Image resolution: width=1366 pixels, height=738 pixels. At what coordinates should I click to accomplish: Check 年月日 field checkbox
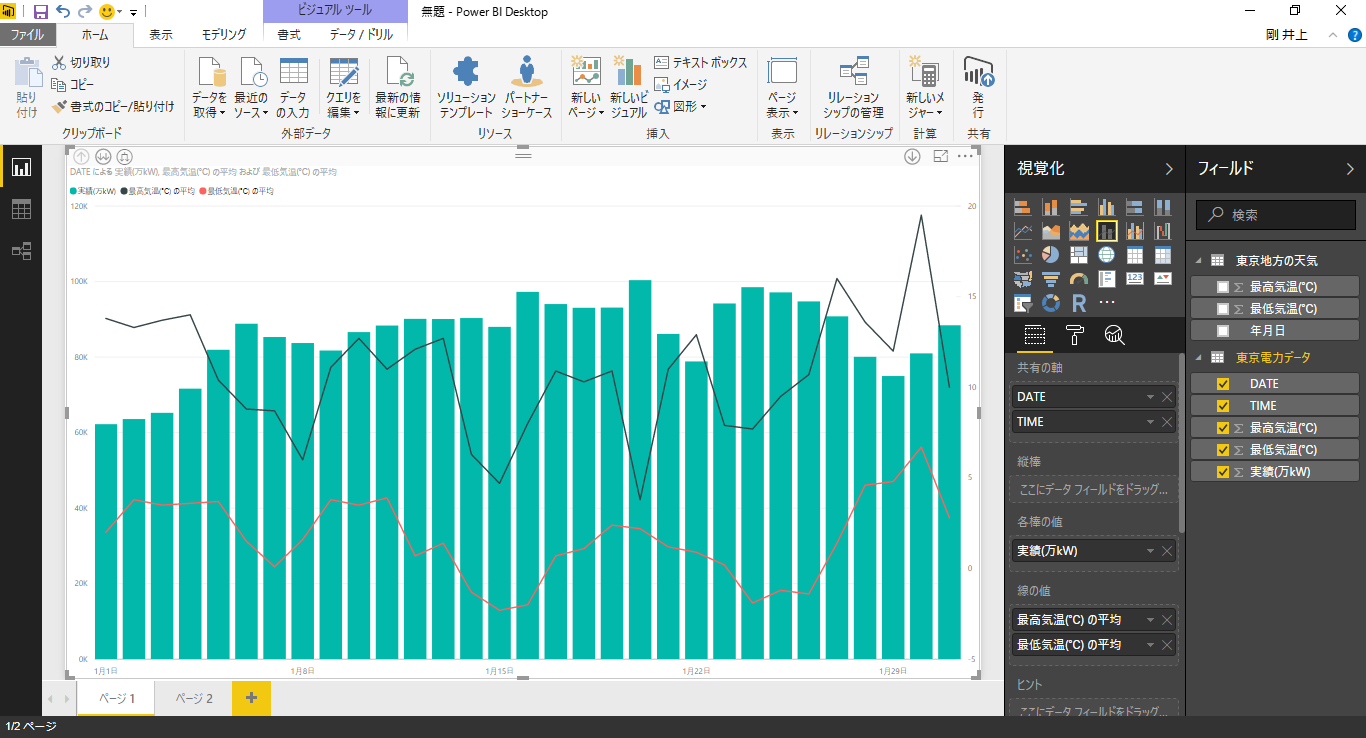point(1222,331)
